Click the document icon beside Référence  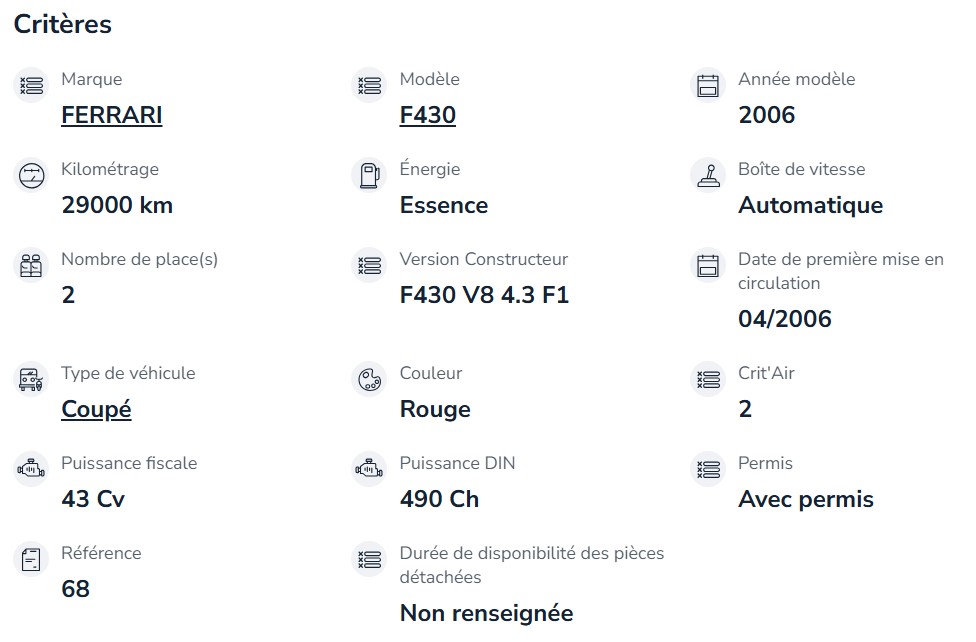(31, 559)
